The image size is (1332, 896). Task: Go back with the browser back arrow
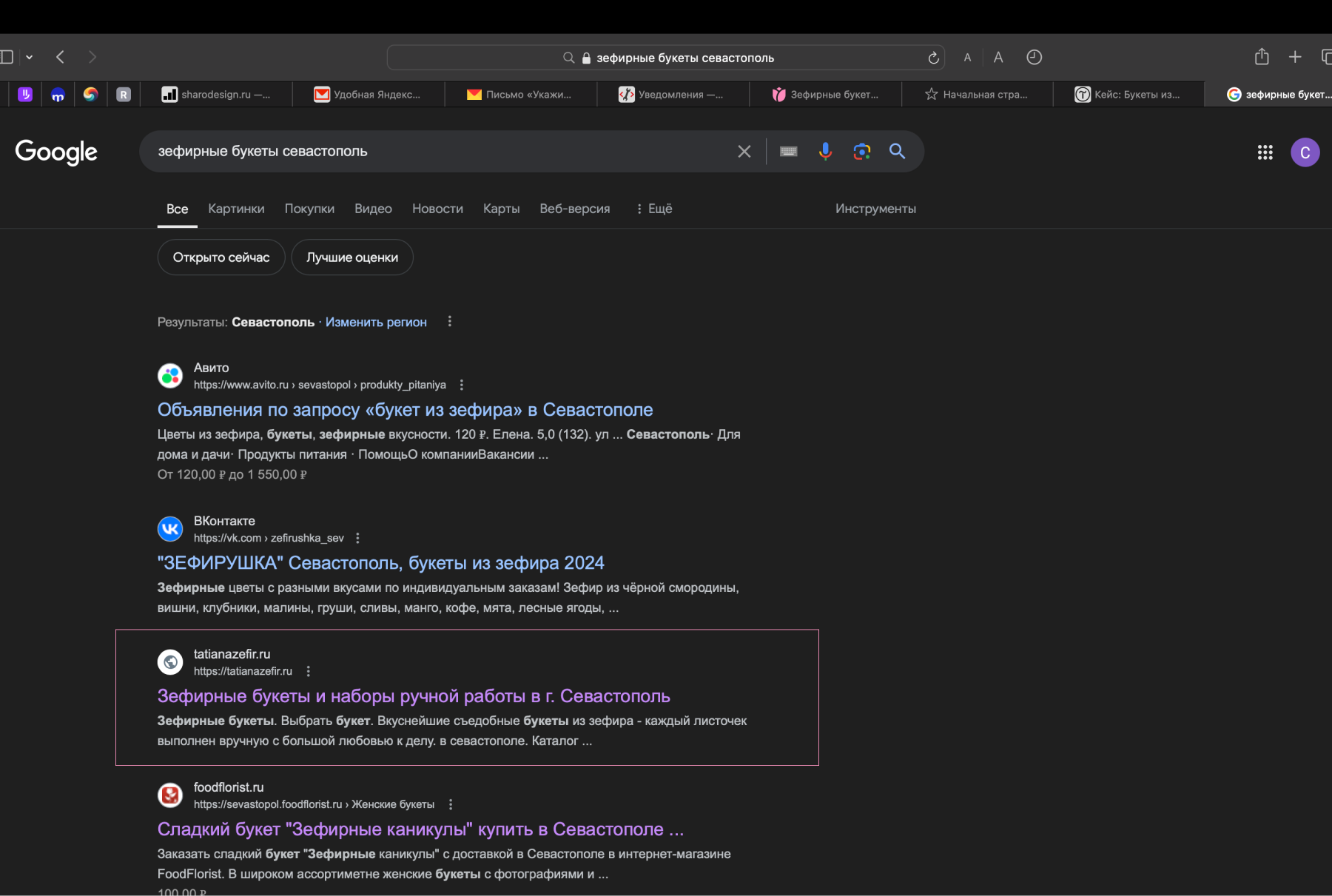point(61,57)
